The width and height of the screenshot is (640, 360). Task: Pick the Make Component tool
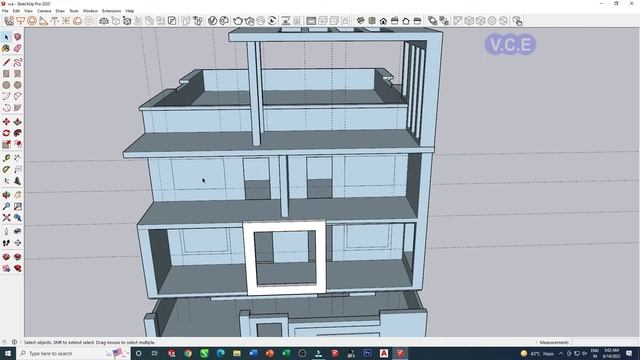point(18,37)
